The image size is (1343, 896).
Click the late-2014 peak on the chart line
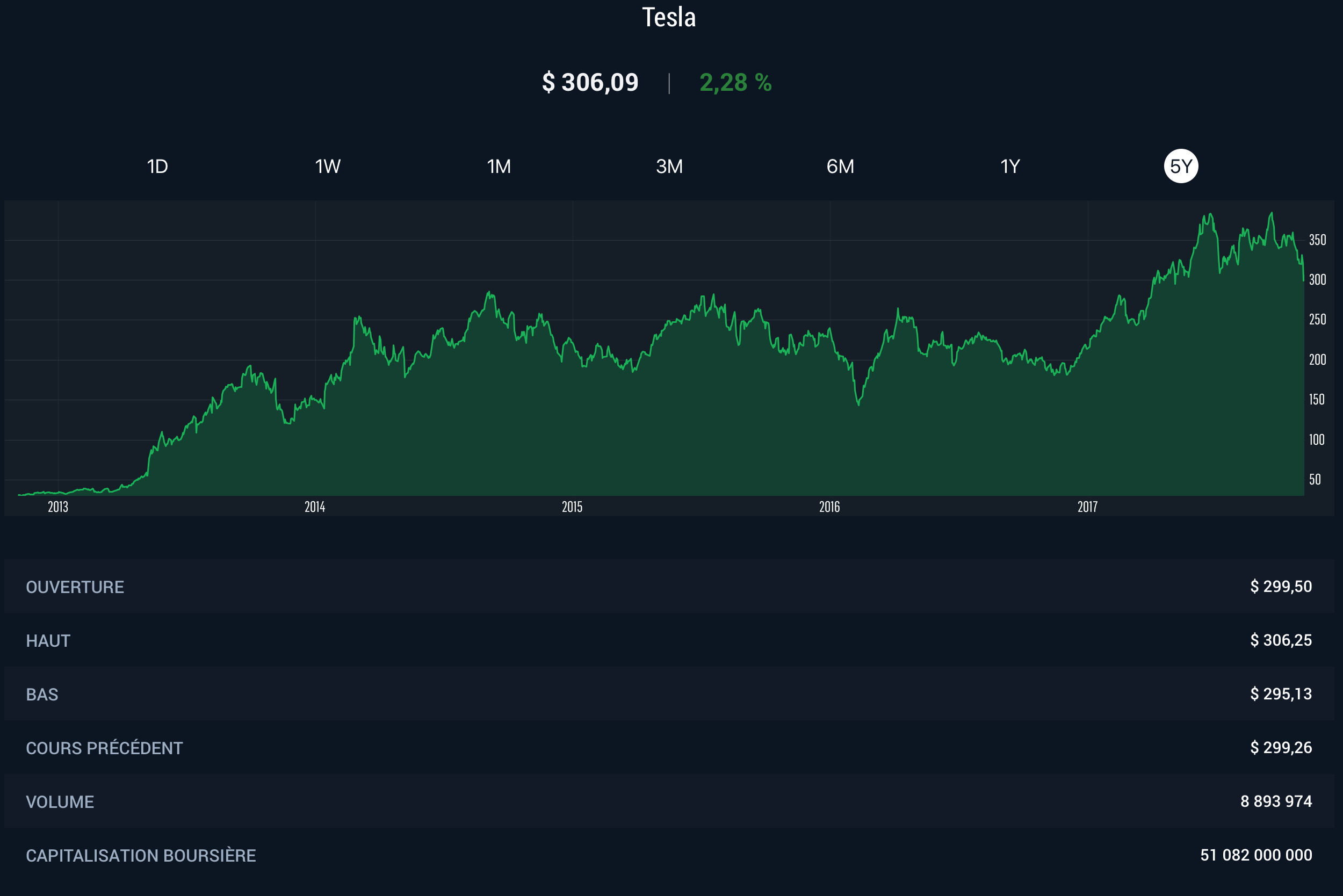pyautogui.click(x=489, y=293)
